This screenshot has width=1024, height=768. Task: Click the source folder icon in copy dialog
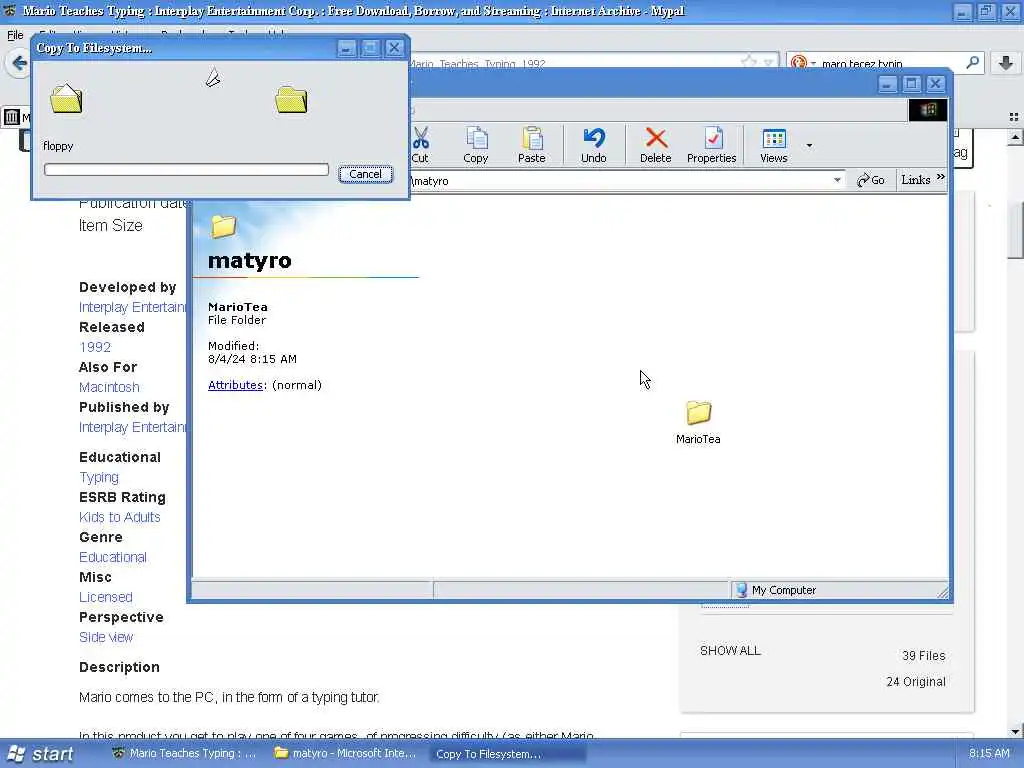point(66,99)
